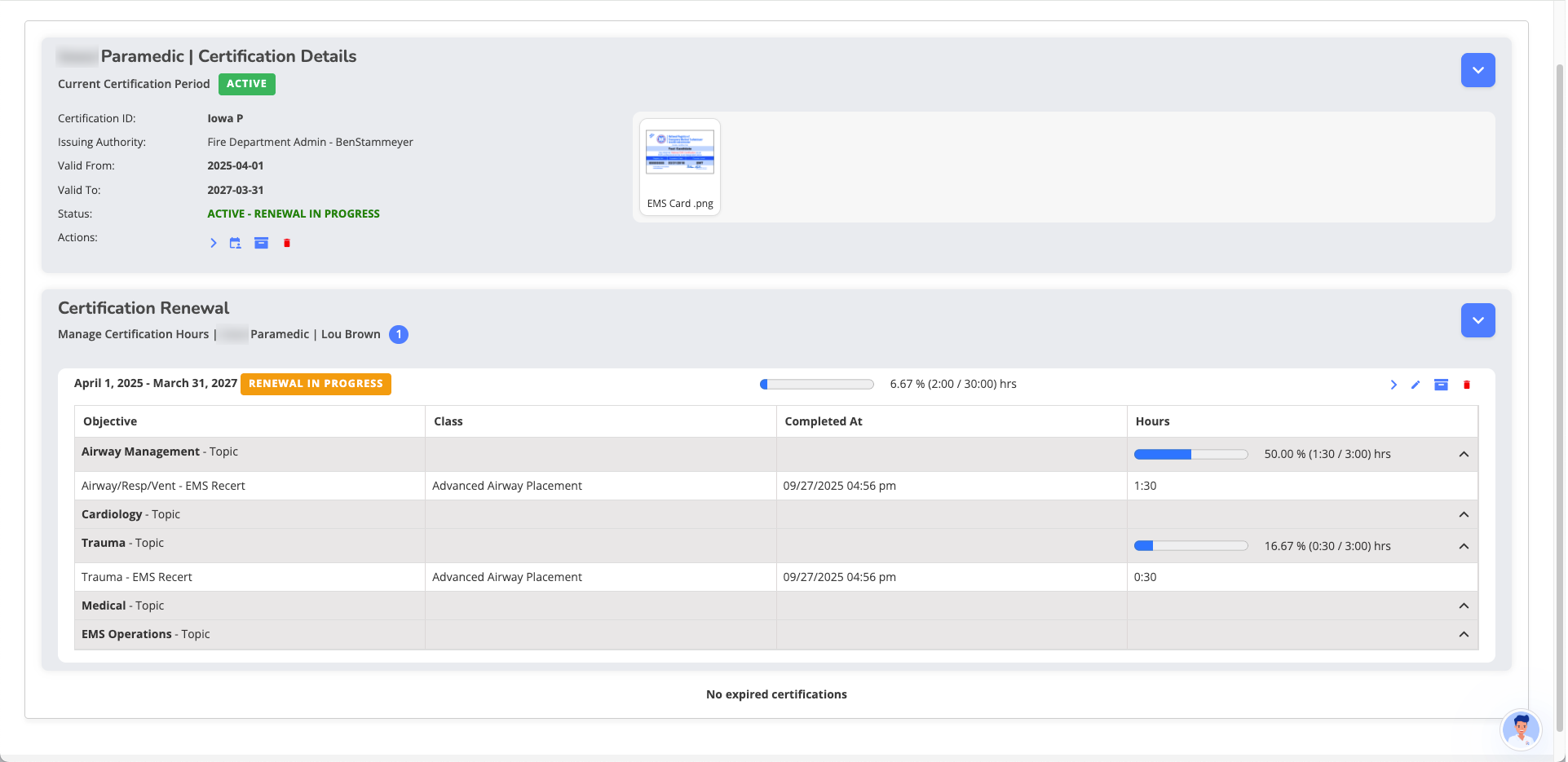Delete the renewal period with red trash
The height and width of the screenshot is (762, 1568).
click(x=1466, y=385)
